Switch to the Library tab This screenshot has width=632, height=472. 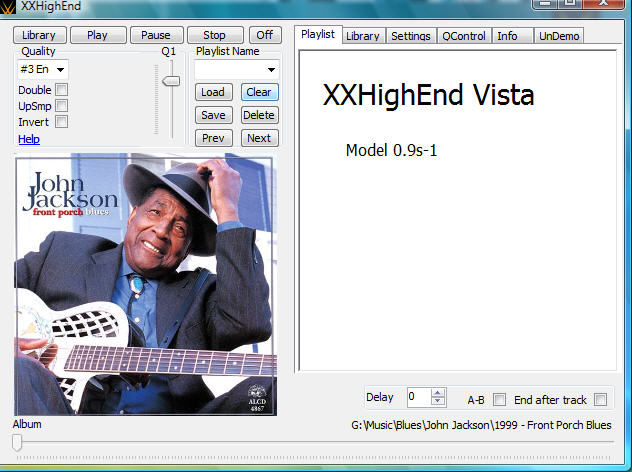tap(363, 36)
